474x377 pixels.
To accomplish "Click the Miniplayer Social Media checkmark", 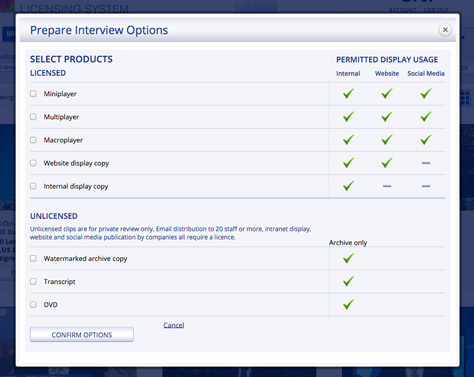I will [426, 94].
